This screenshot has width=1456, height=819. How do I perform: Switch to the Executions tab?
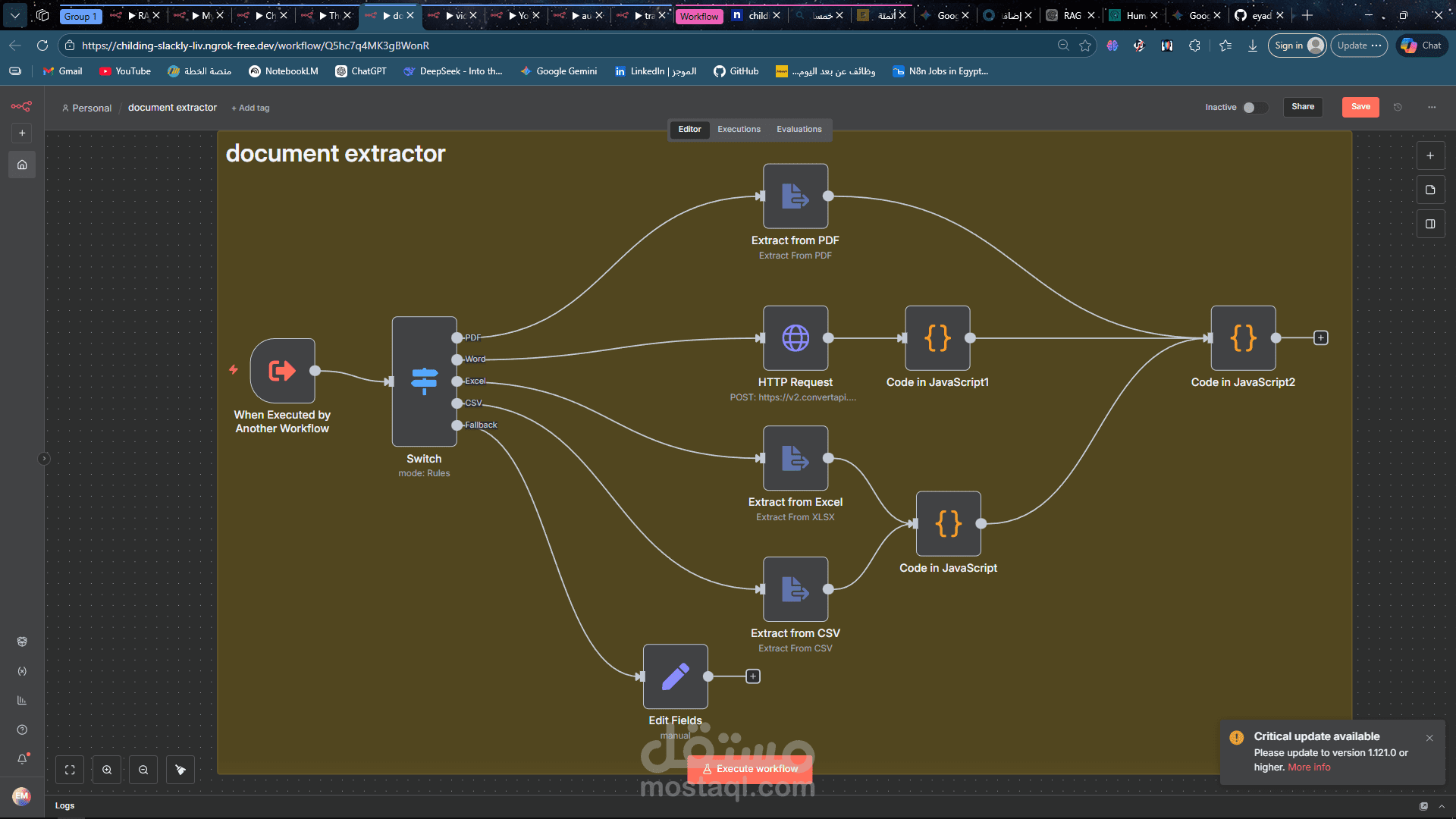click(x=739, y=129)
